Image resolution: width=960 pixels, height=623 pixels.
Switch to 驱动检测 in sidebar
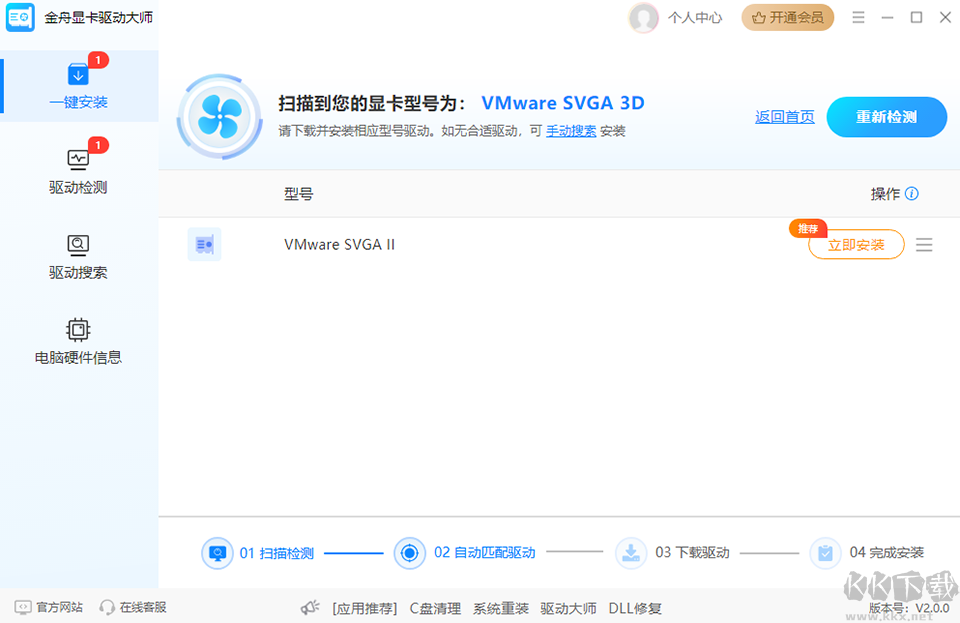coord(79,171)
